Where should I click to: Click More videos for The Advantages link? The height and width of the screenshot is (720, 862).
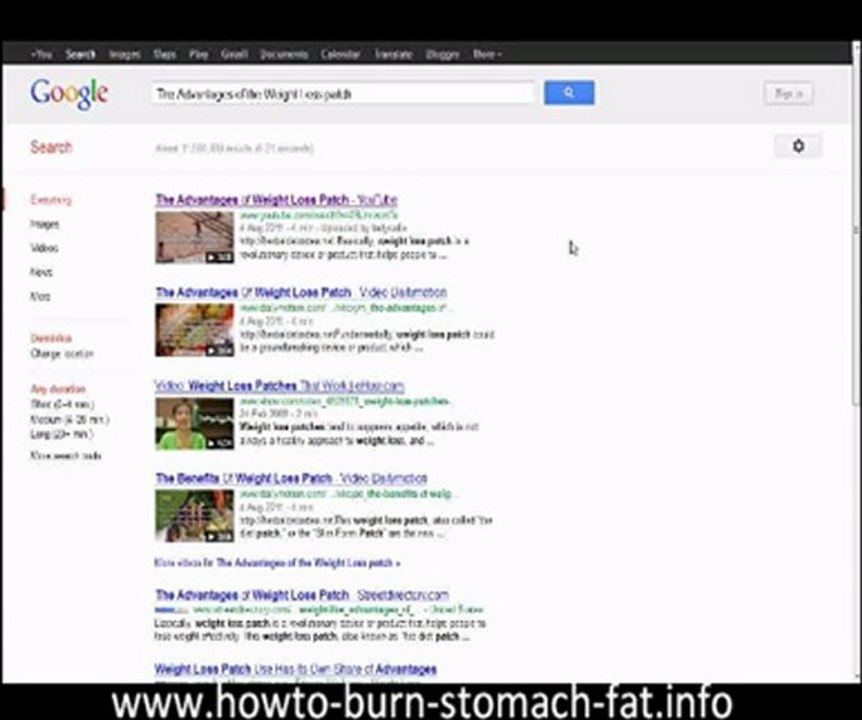277,563
